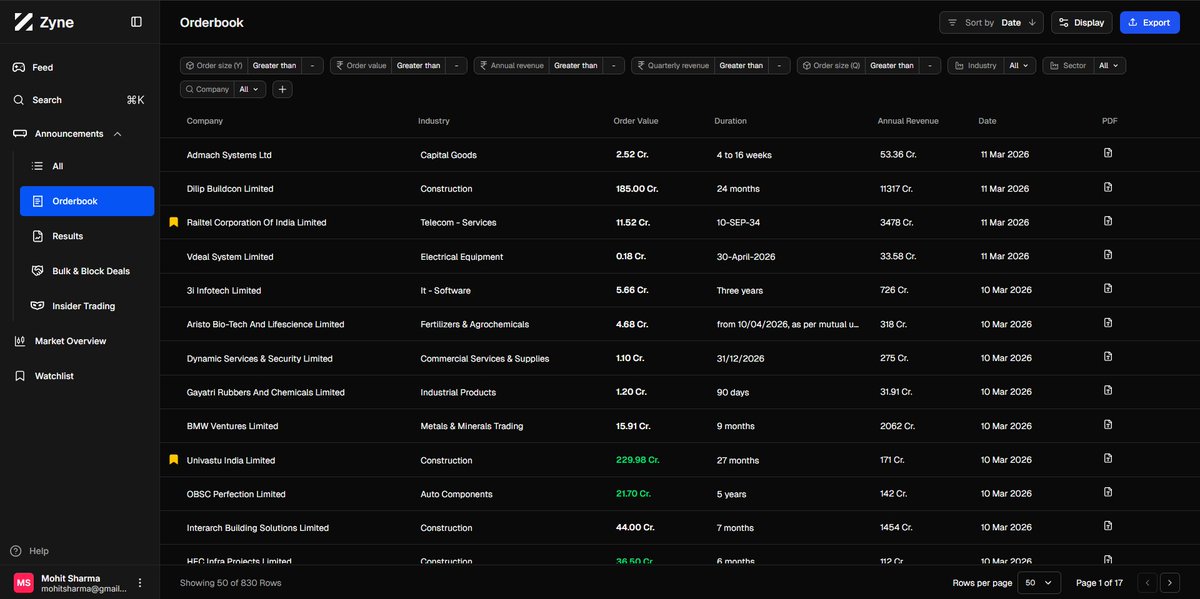The height and width of the screenshot is (599, 1200).
Task: Open Order value Greater than operator
Action: (x=418, y=65)
